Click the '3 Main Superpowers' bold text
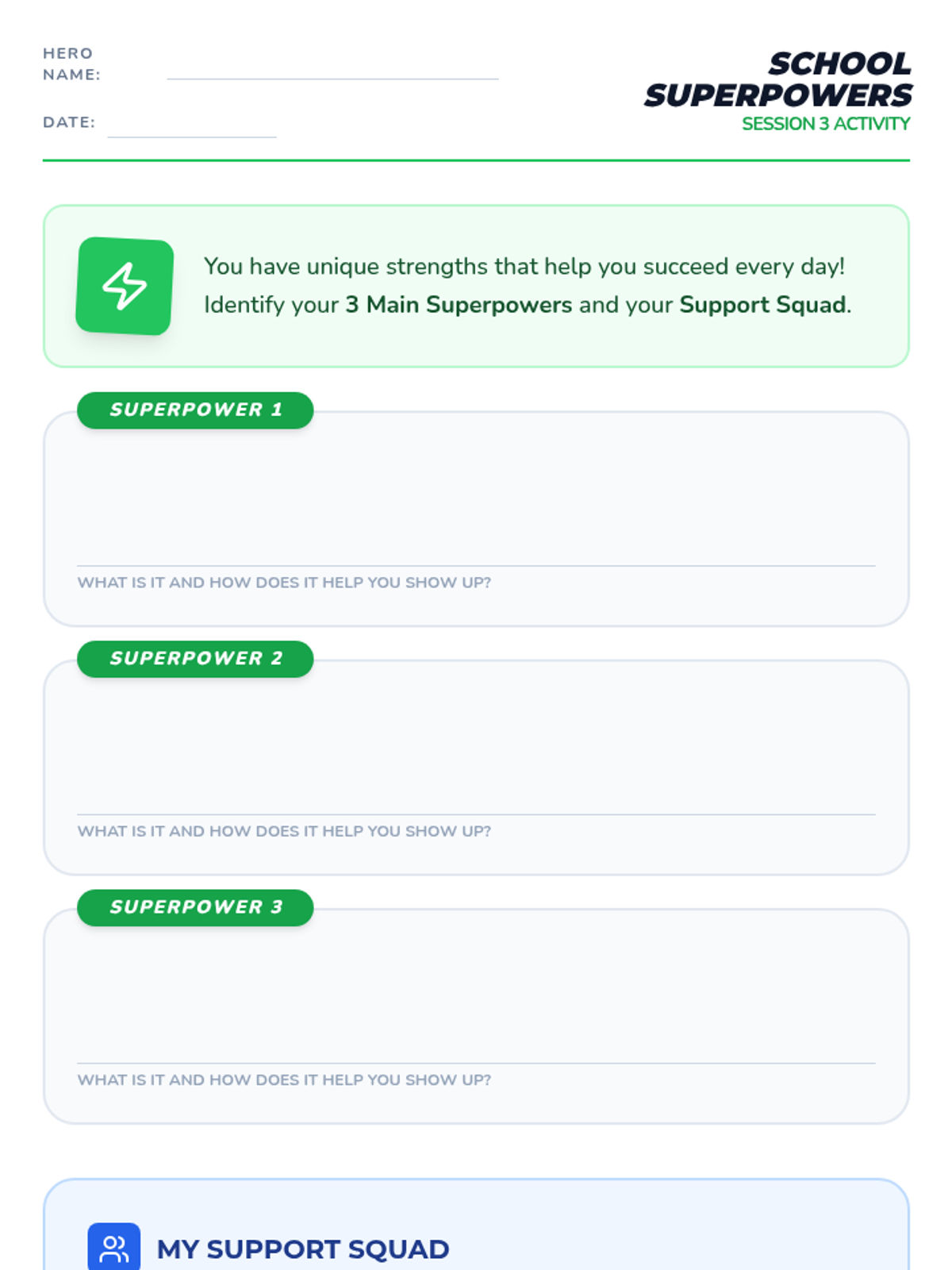952x1270 pixels. pyautogui.click(x=459, y=305)
